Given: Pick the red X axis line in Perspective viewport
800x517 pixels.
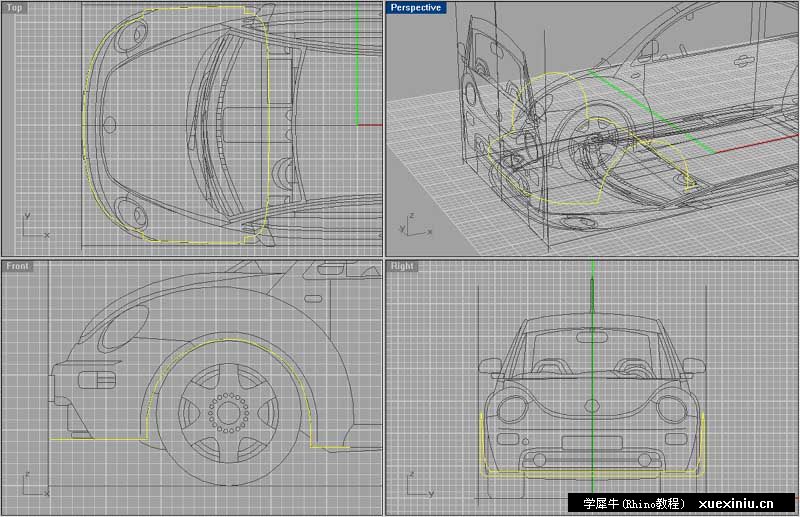Looking at the screenshot, I should pos(755,143).
